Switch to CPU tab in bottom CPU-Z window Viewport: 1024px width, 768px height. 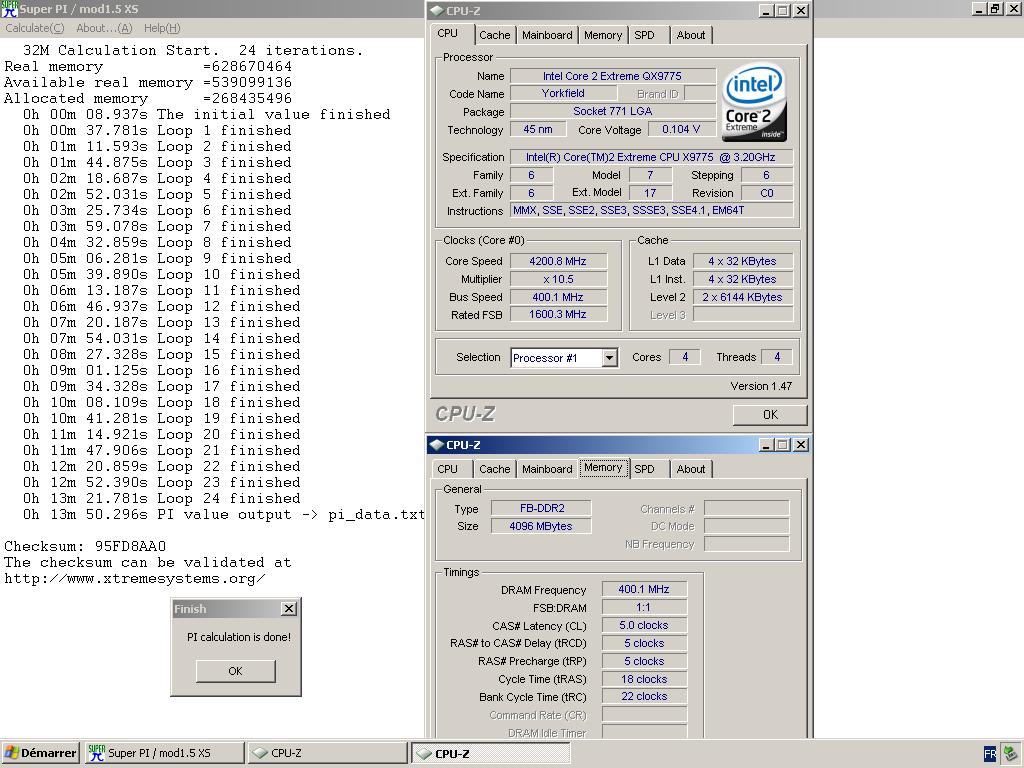448,469
